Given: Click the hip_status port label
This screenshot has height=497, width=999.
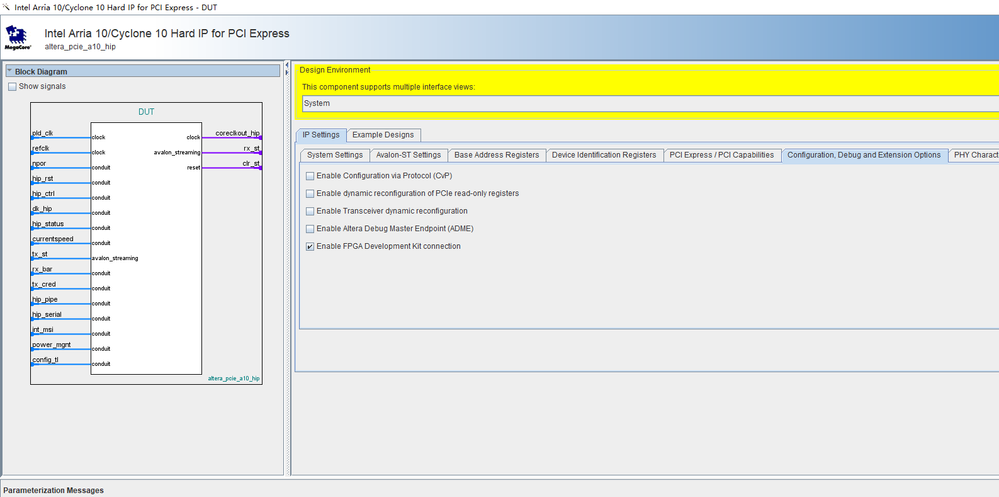Looking at the screenshot, I should (48, 224).
